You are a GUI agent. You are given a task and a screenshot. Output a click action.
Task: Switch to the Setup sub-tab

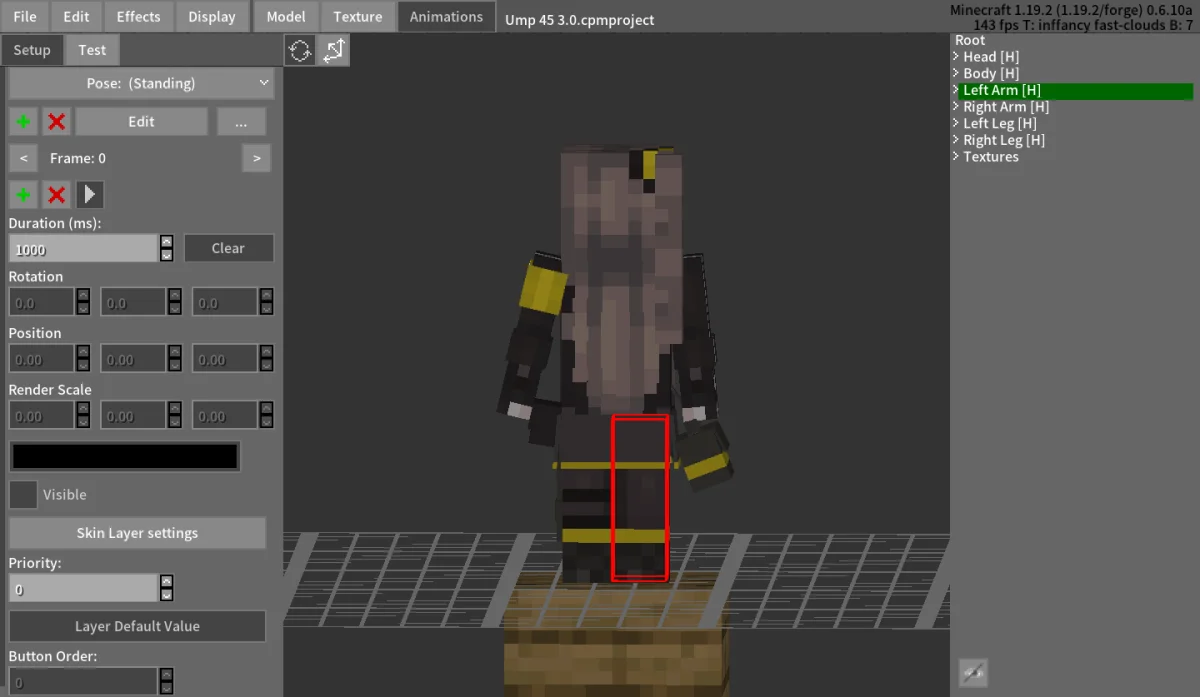[32, 50]
